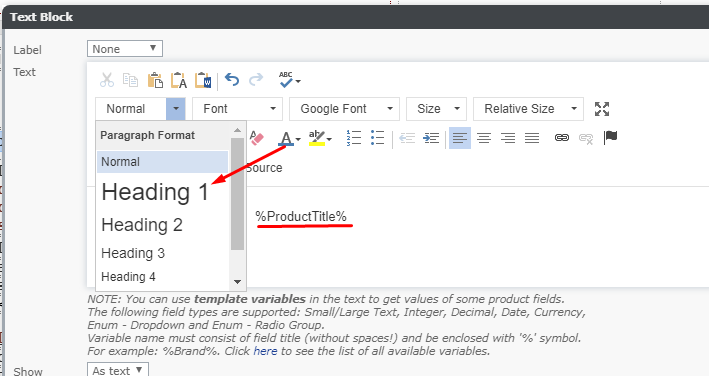Open the text color A picker

[289, 138]
